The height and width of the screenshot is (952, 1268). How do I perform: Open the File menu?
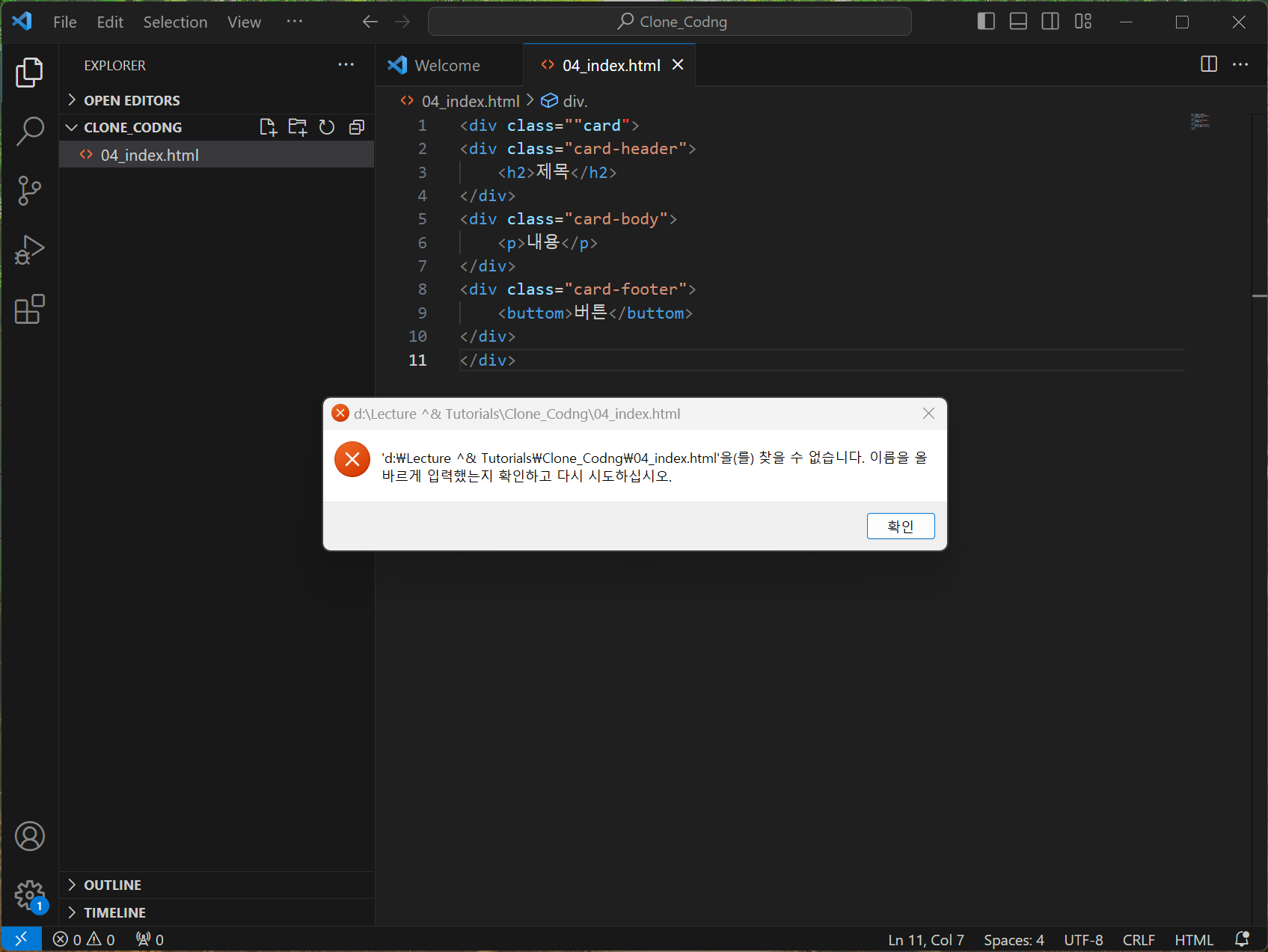(65, 22)
